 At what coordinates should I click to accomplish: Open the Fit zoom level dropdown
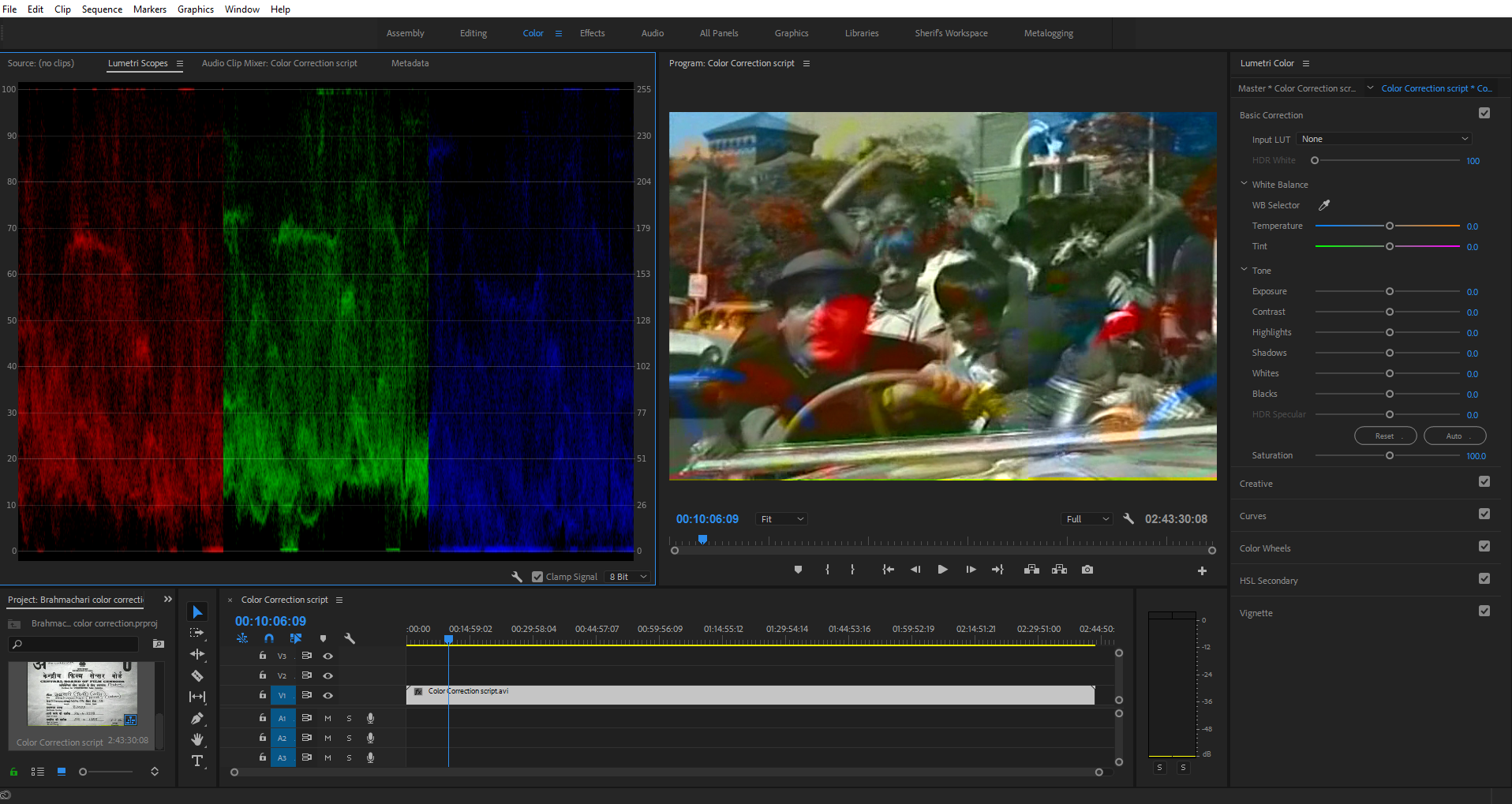click(x=781, y=519)
